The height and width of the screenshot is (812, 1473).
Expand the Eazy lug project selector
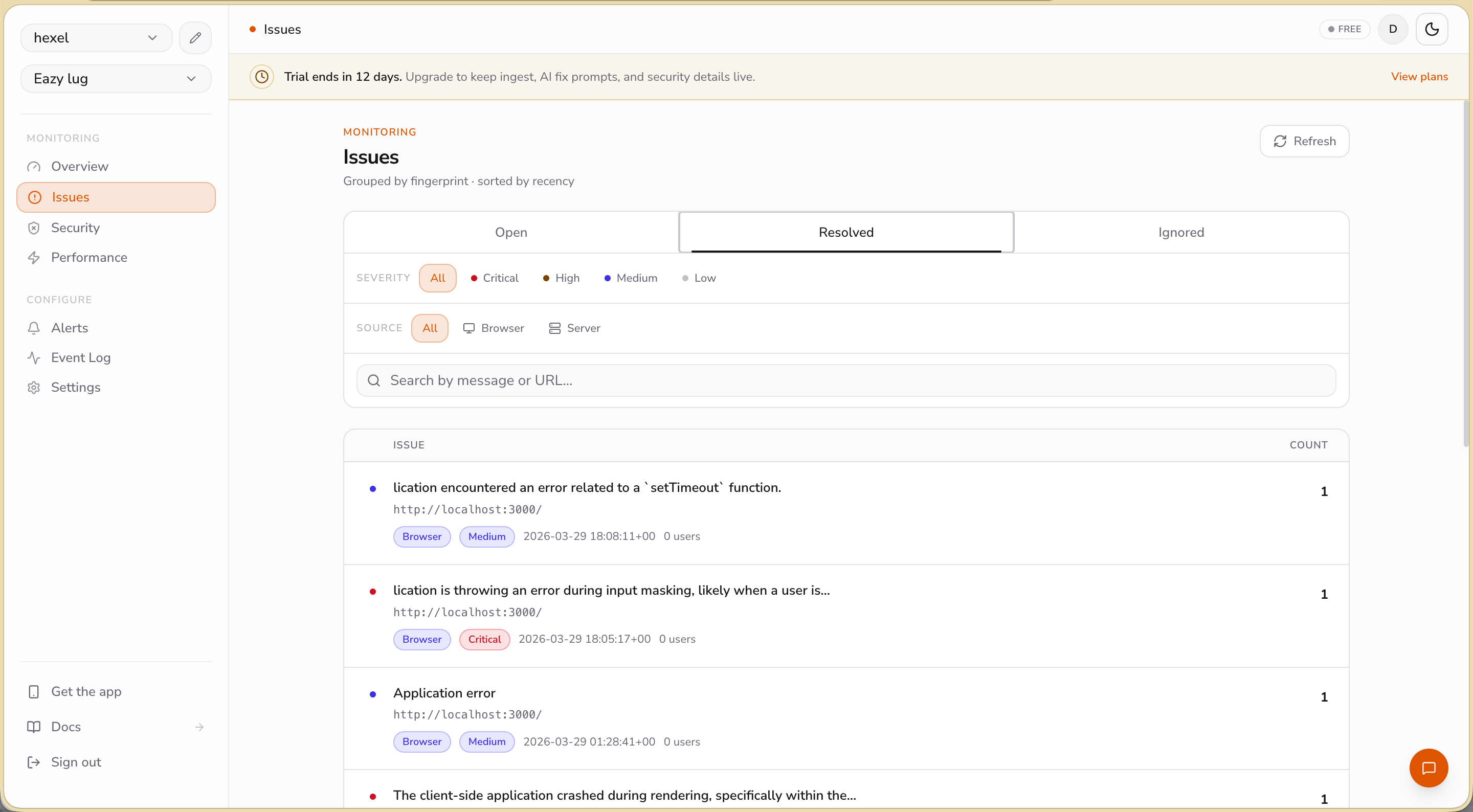click(116, 78)
